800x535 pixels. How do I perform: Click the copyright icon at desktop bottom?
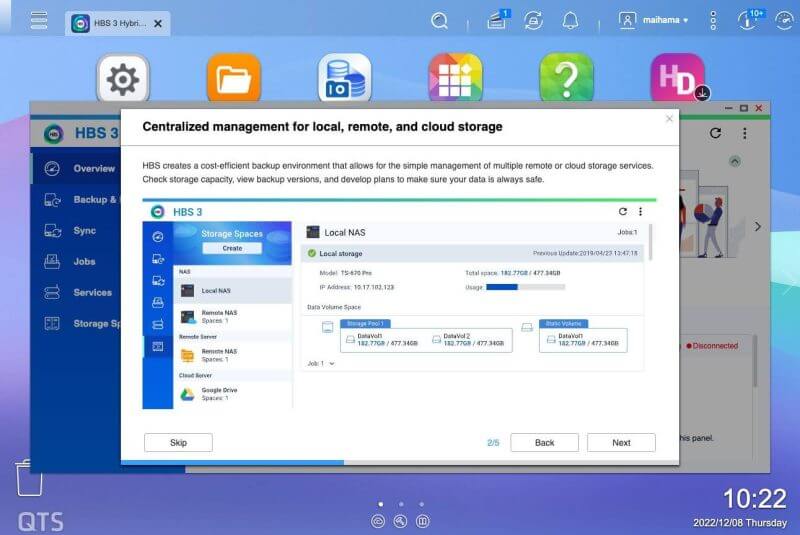click(x=378, y=521)
